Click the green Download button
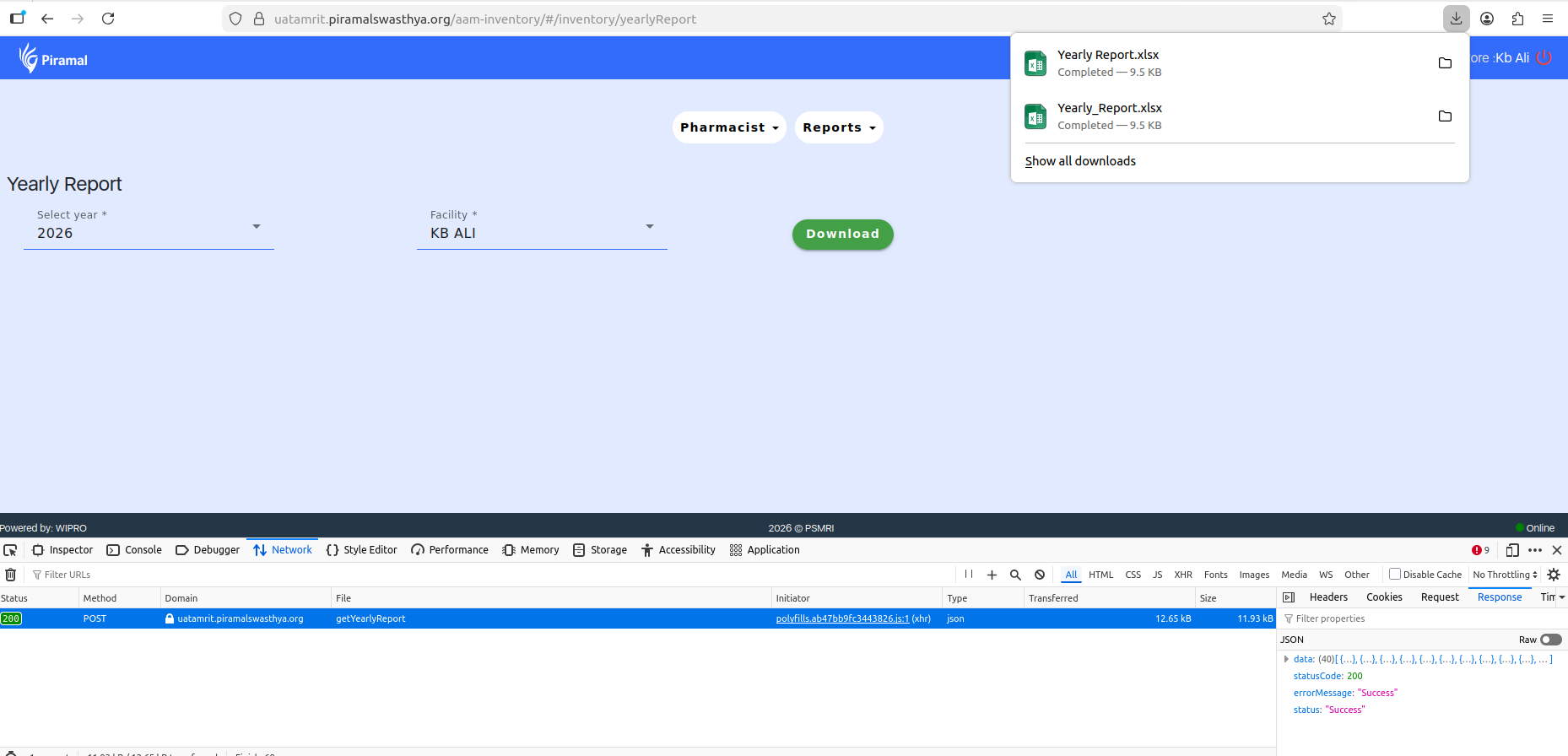 (x=842, y=234)
